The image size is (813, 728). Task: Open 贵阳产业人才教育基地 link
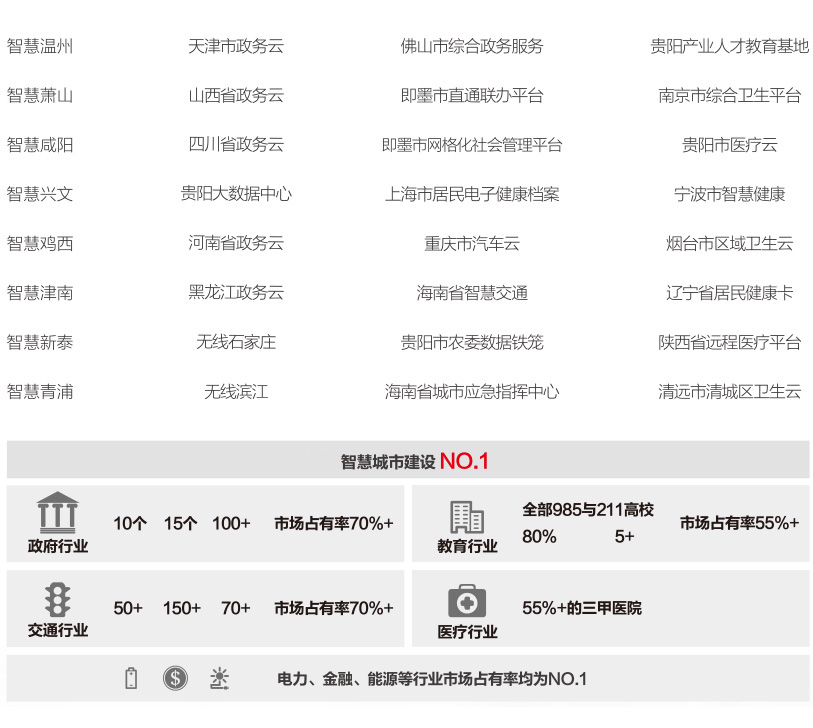pyautogui.click(x=729, y=46)
